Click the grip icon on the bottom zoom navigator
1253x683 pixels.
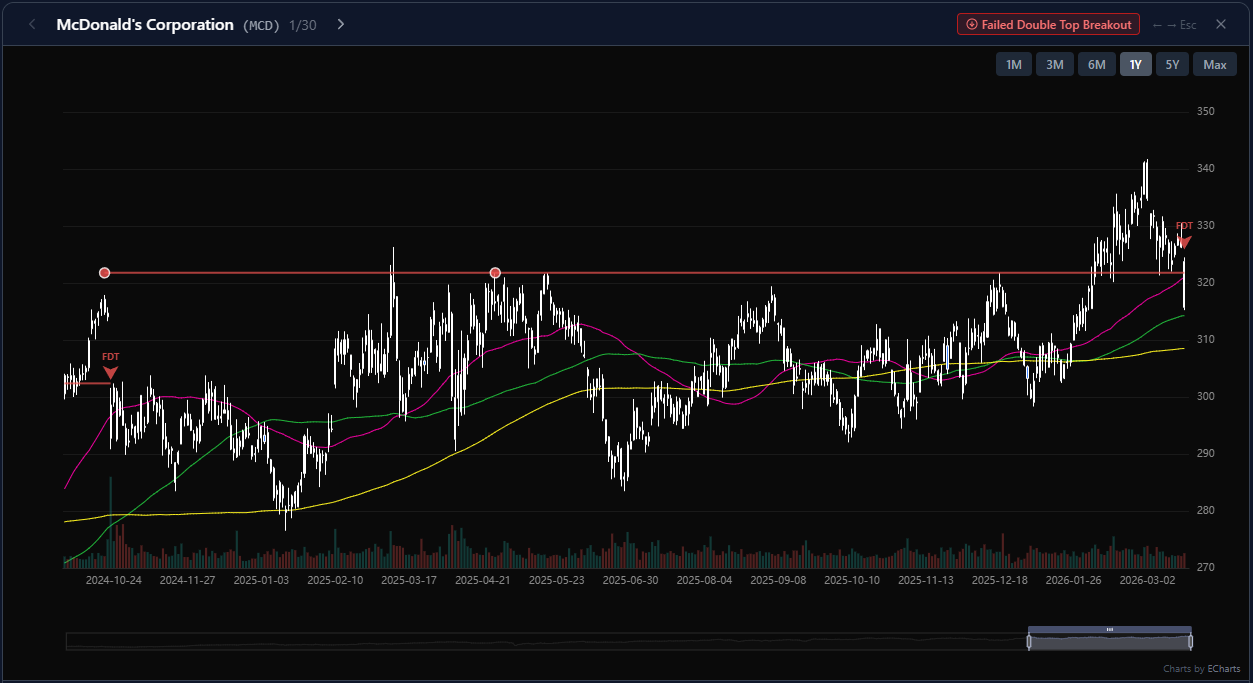click(x=1110, y=629)
